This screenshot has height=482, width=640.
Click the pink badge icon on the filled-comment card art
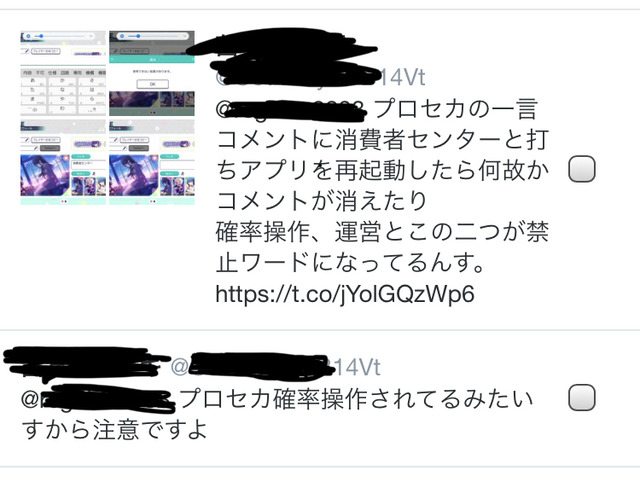coord(66,158)
